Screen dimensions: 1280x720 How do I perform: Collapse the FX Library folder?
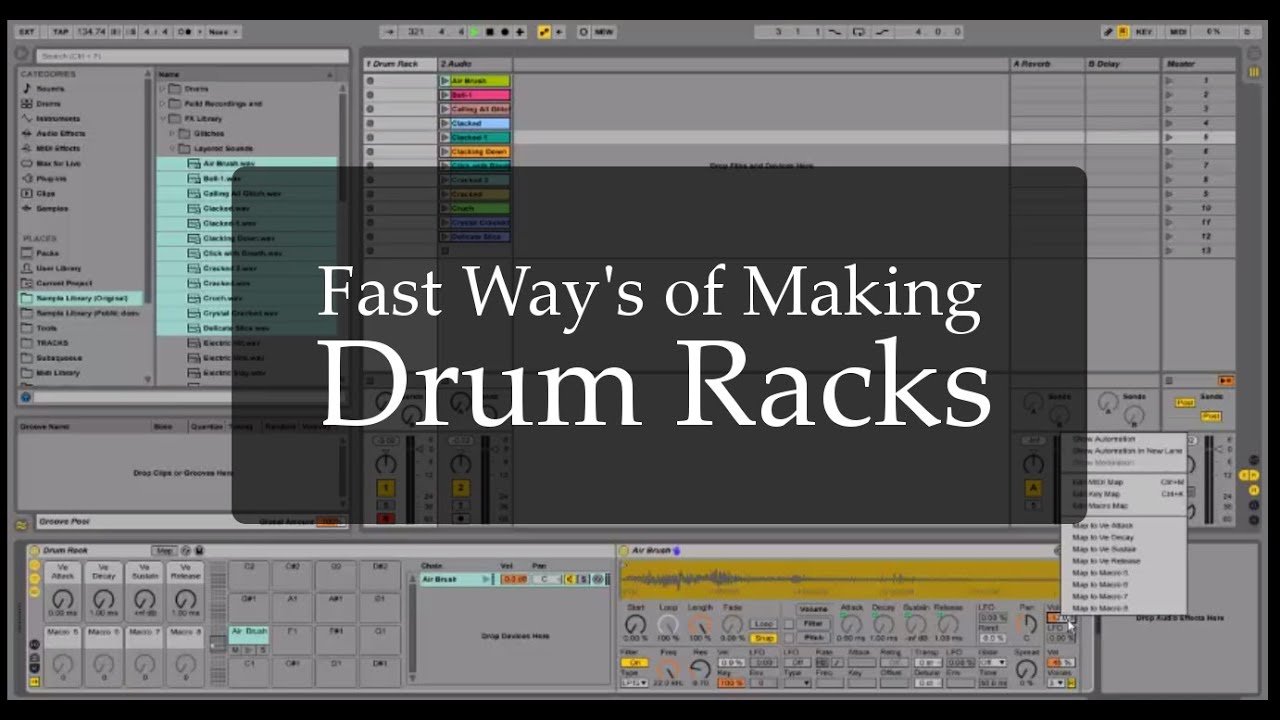coord(163,118)
